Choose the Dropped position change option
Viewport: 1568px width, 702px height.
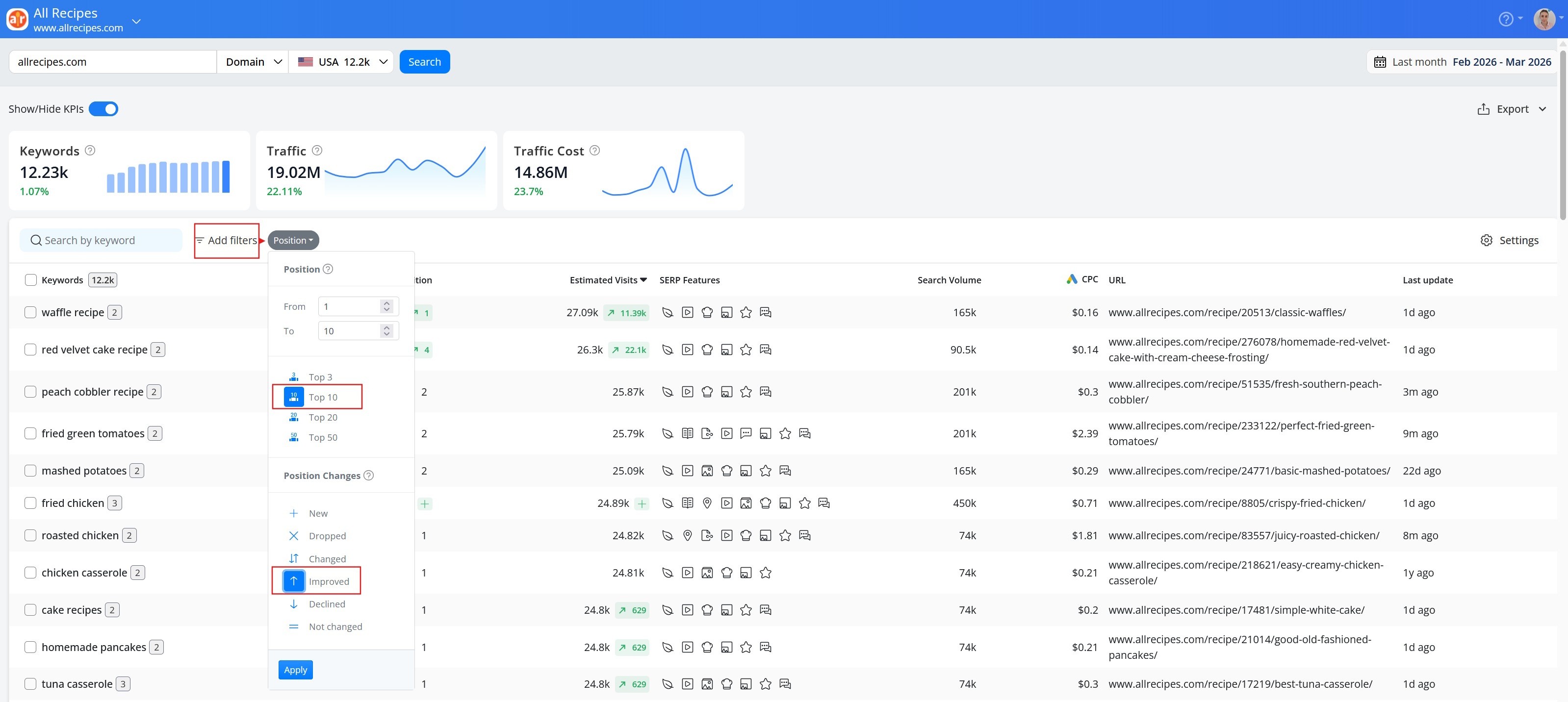[x=317, y=535]
